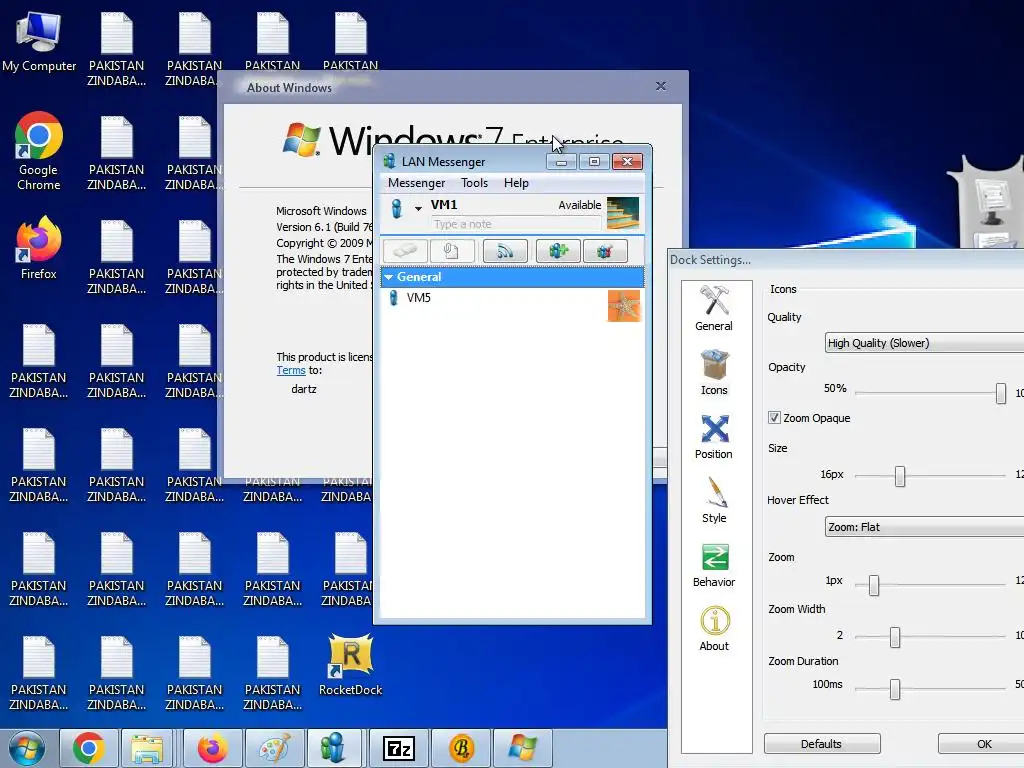The image size is (1024, 768).
Task: Click the Opacity slider handle
Action: tap(1000, 393)
